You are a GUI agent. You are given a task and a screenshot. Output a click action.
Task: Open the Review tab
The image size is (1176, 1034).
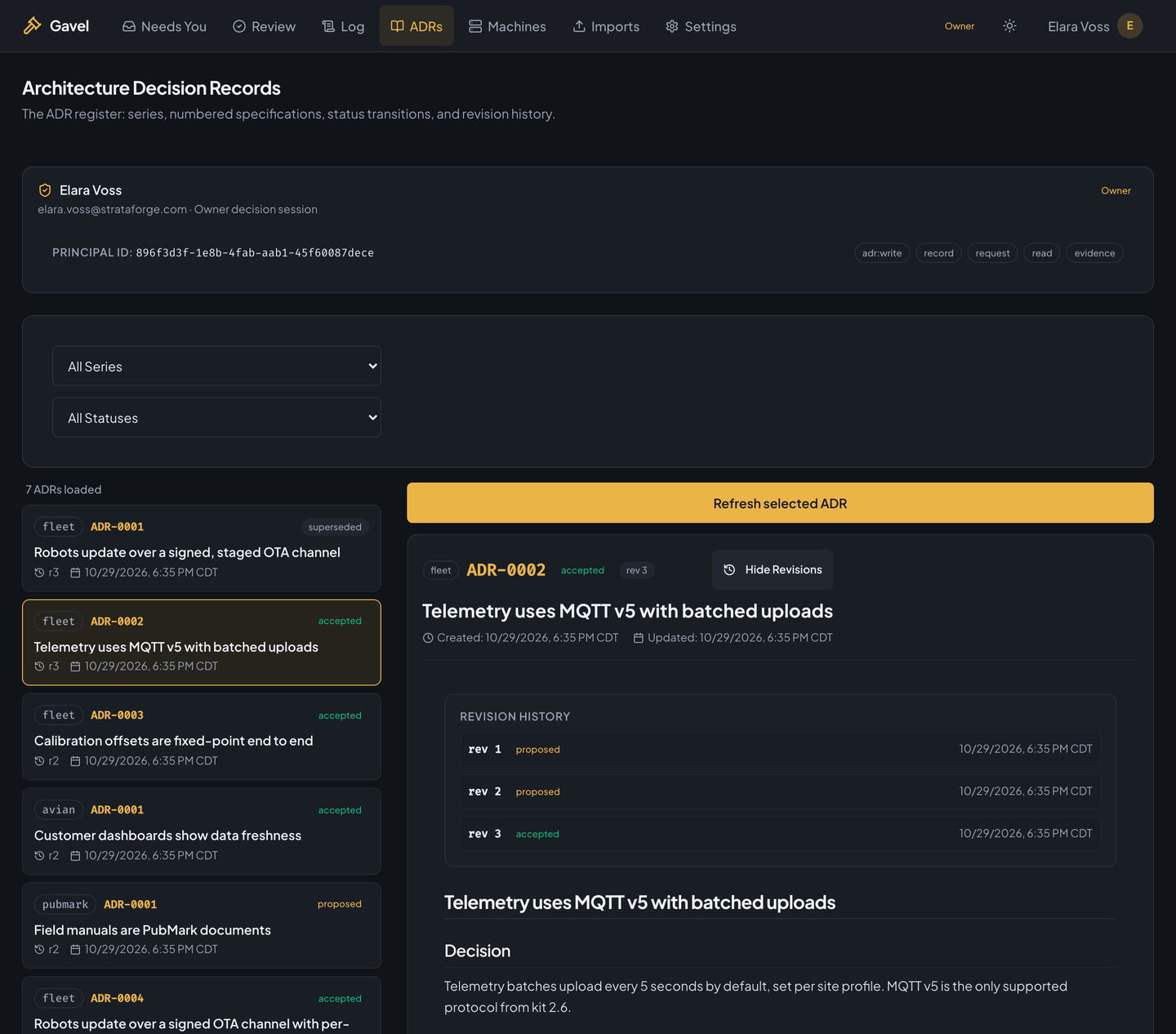tap(264, 26)
